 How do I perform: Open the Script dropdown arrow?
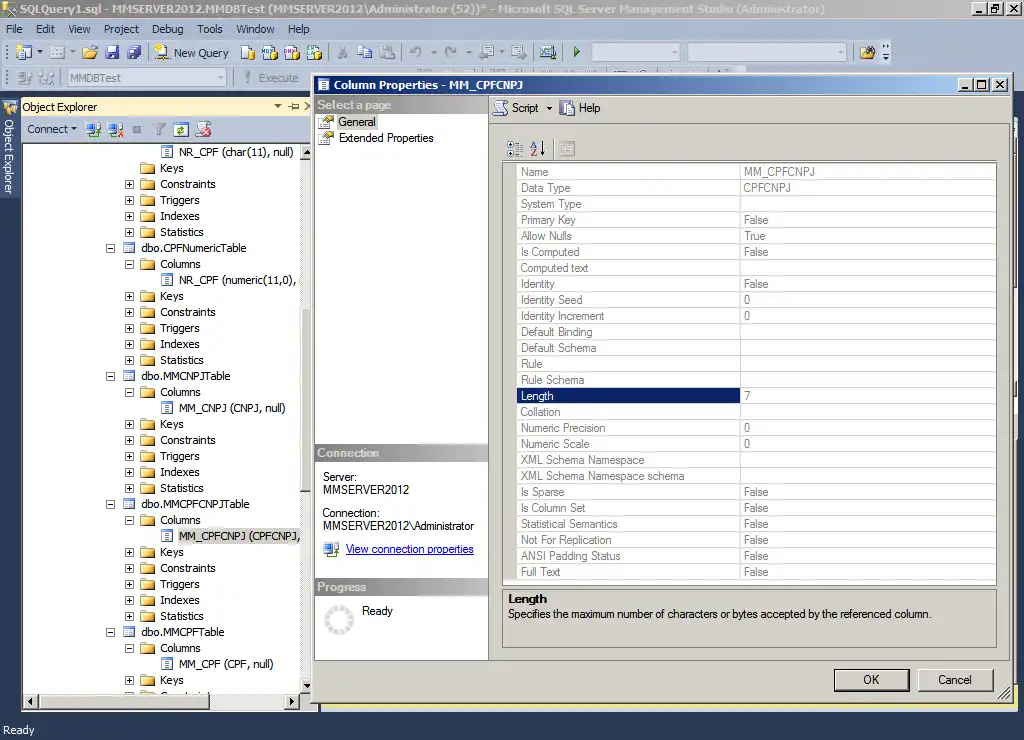[x=547, y=108]
